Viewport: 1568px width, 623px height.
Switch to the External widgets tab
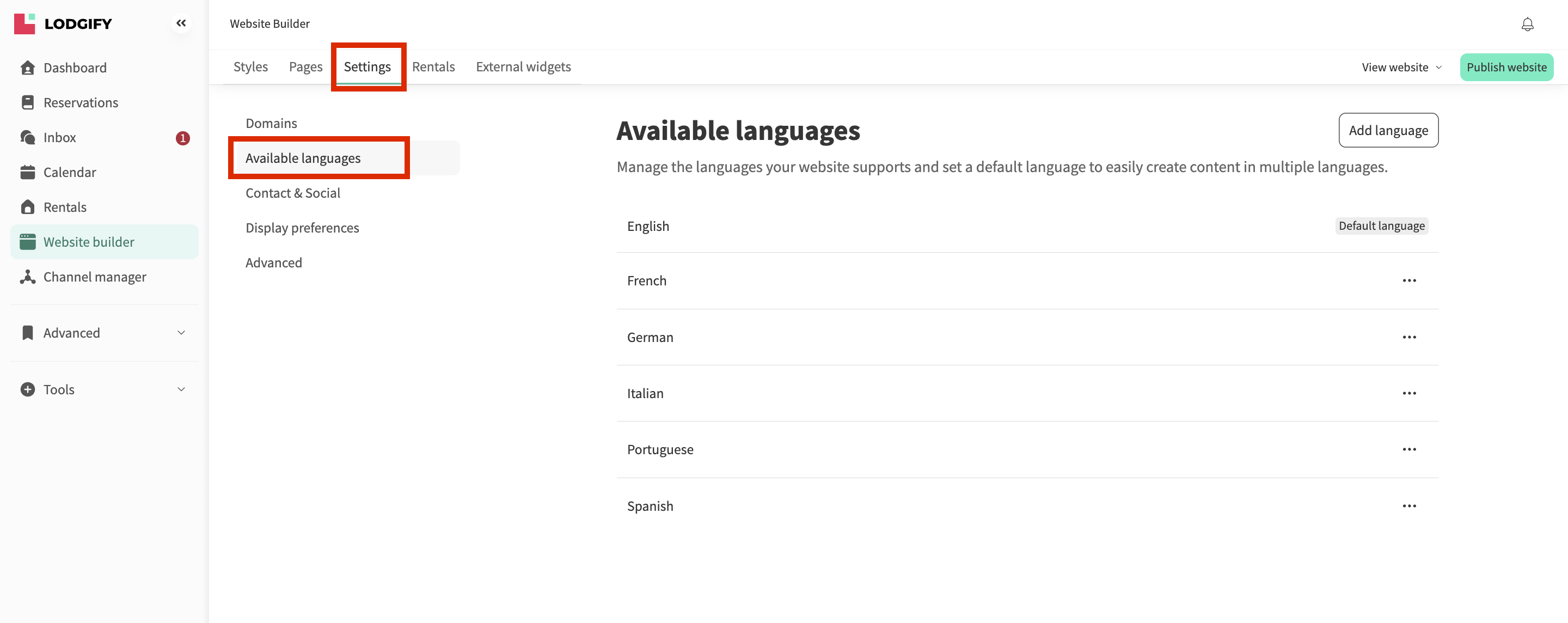point(523,66)
